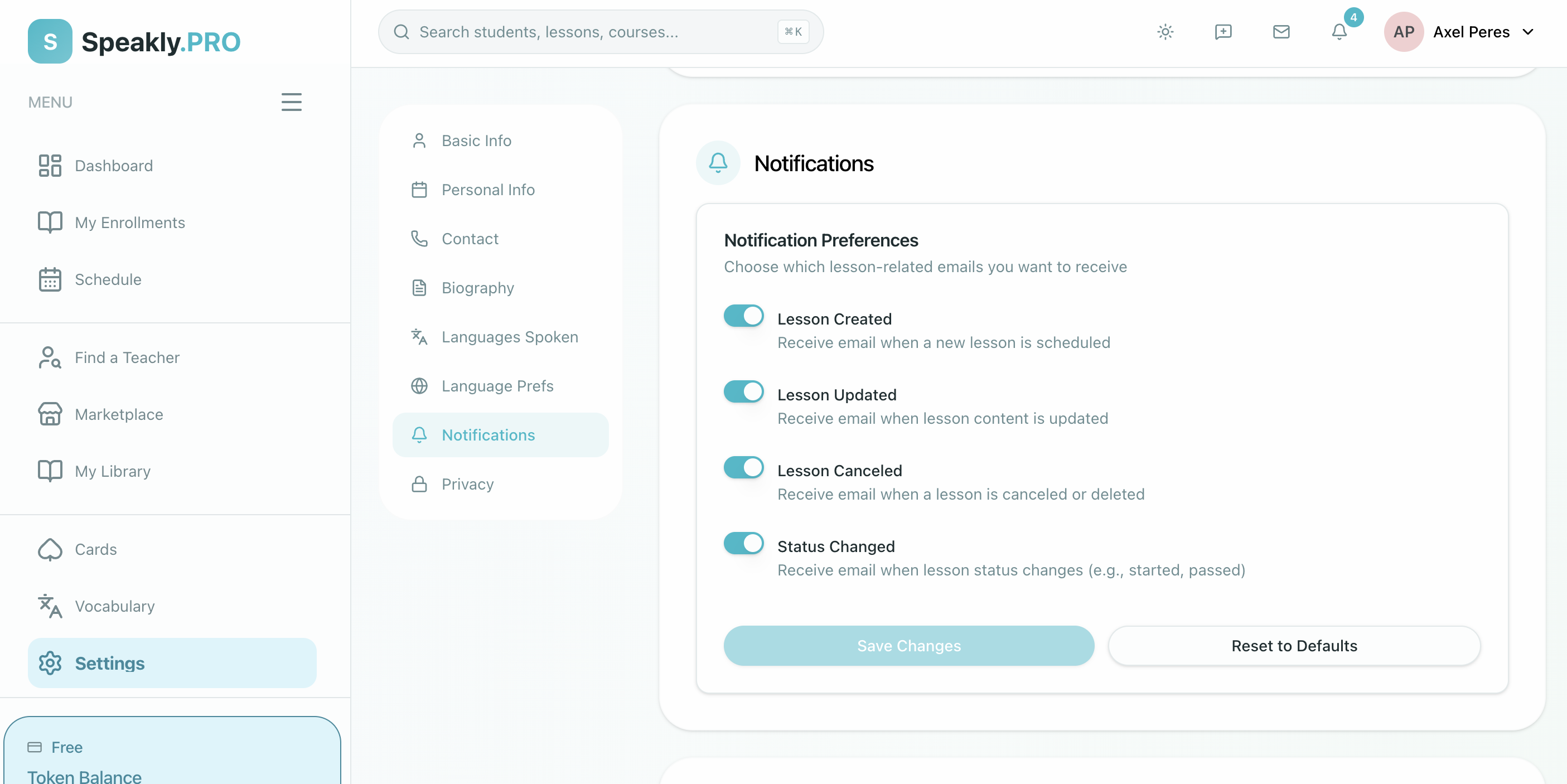The height and width of the screenshot is (784, 1567).
Task: Expand the Axel Peres account dropdown
Action: coord(1527,32)
